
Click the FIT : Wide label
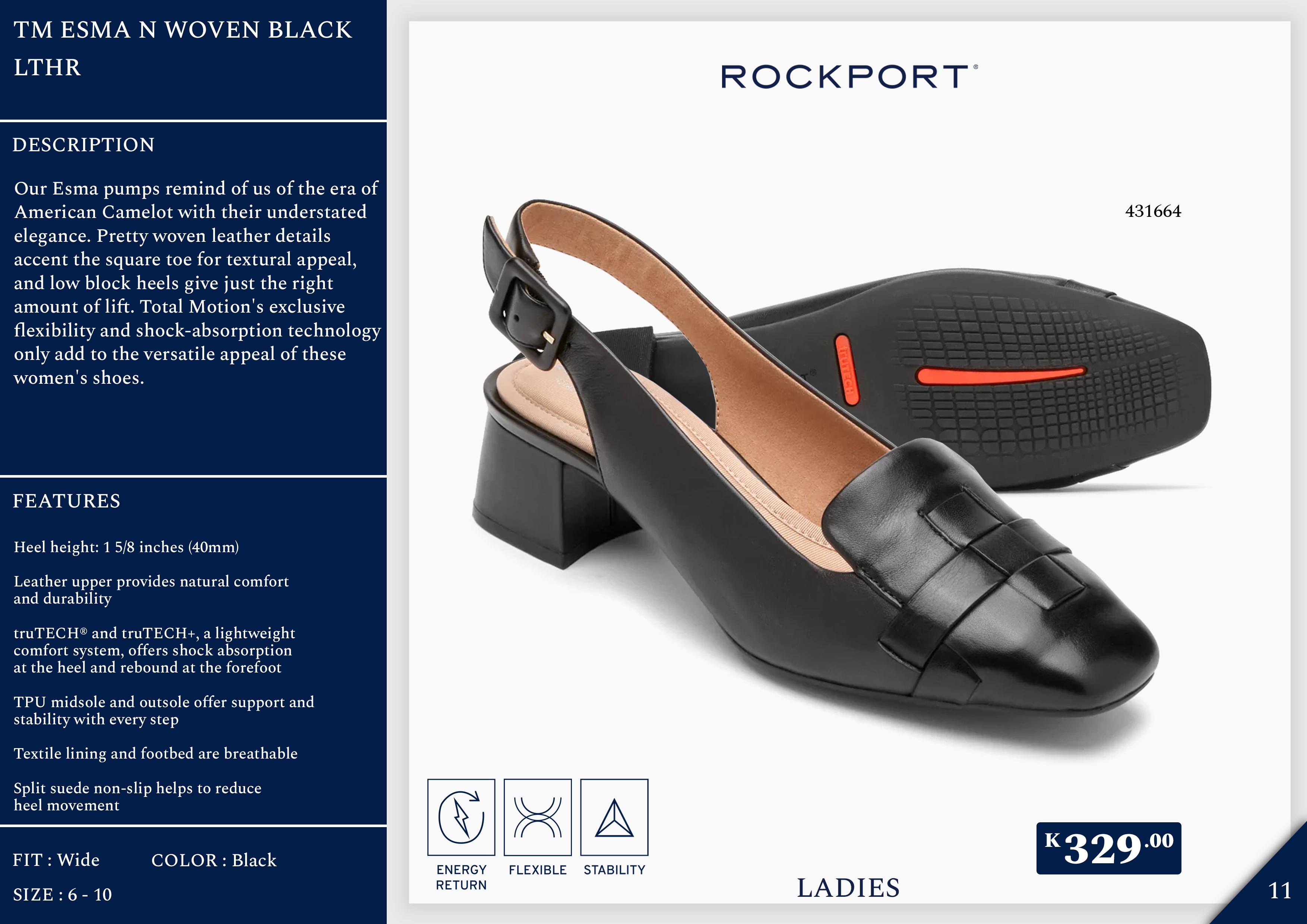click(56, 860)
